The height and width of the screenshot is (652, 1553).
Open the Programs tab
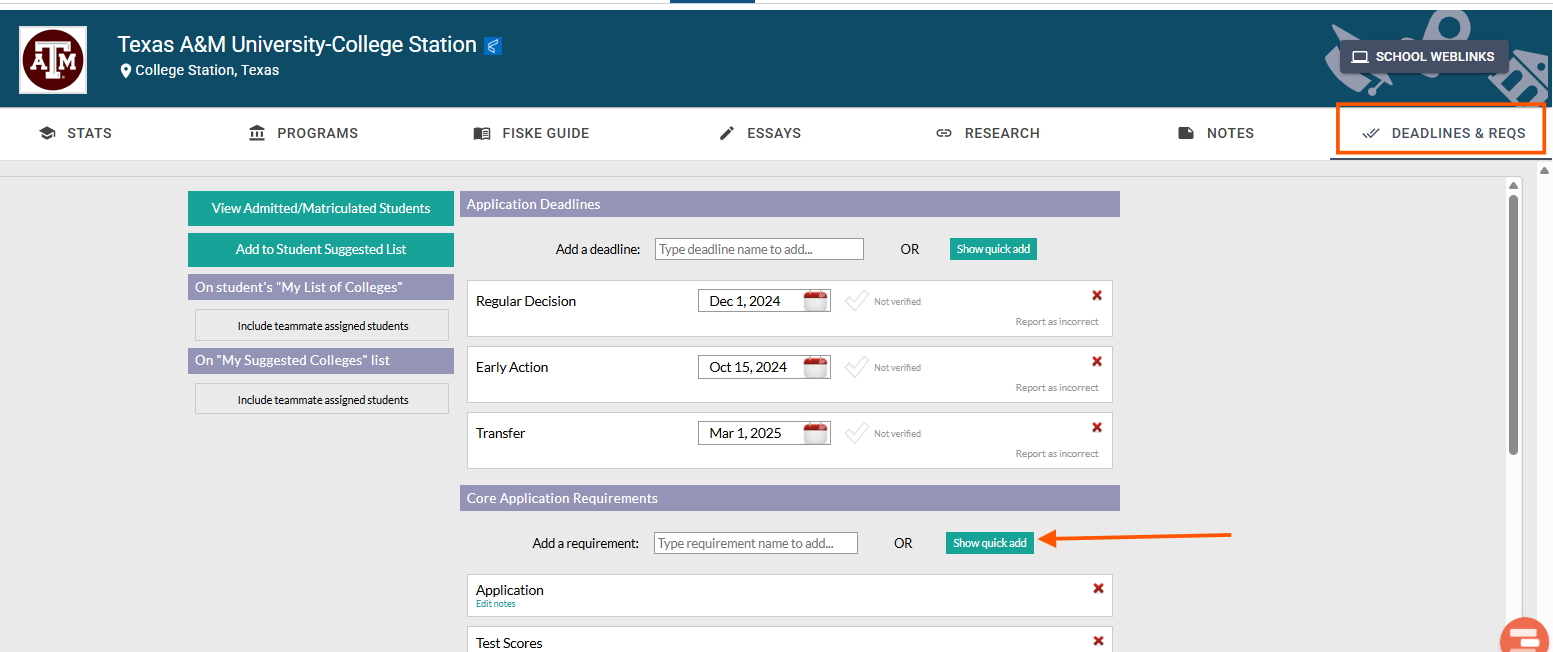pos(303,133)
